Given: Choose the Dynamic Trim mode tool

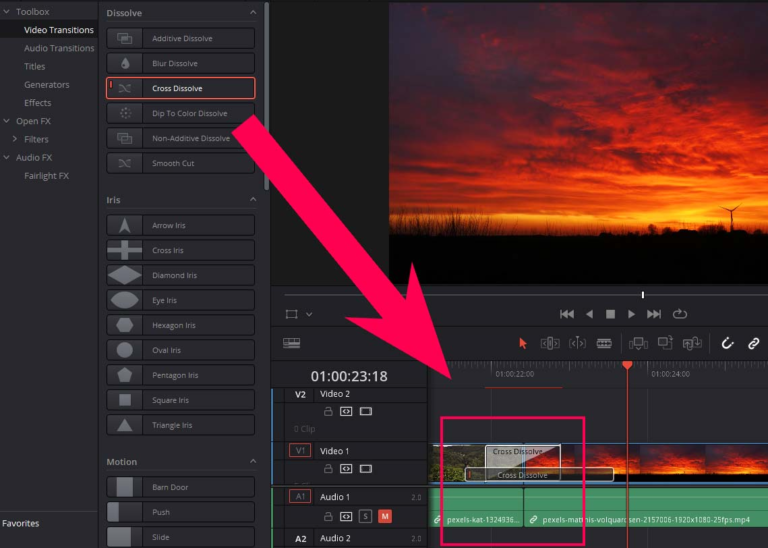Looking at the screenshot, I should click(577, 343).
